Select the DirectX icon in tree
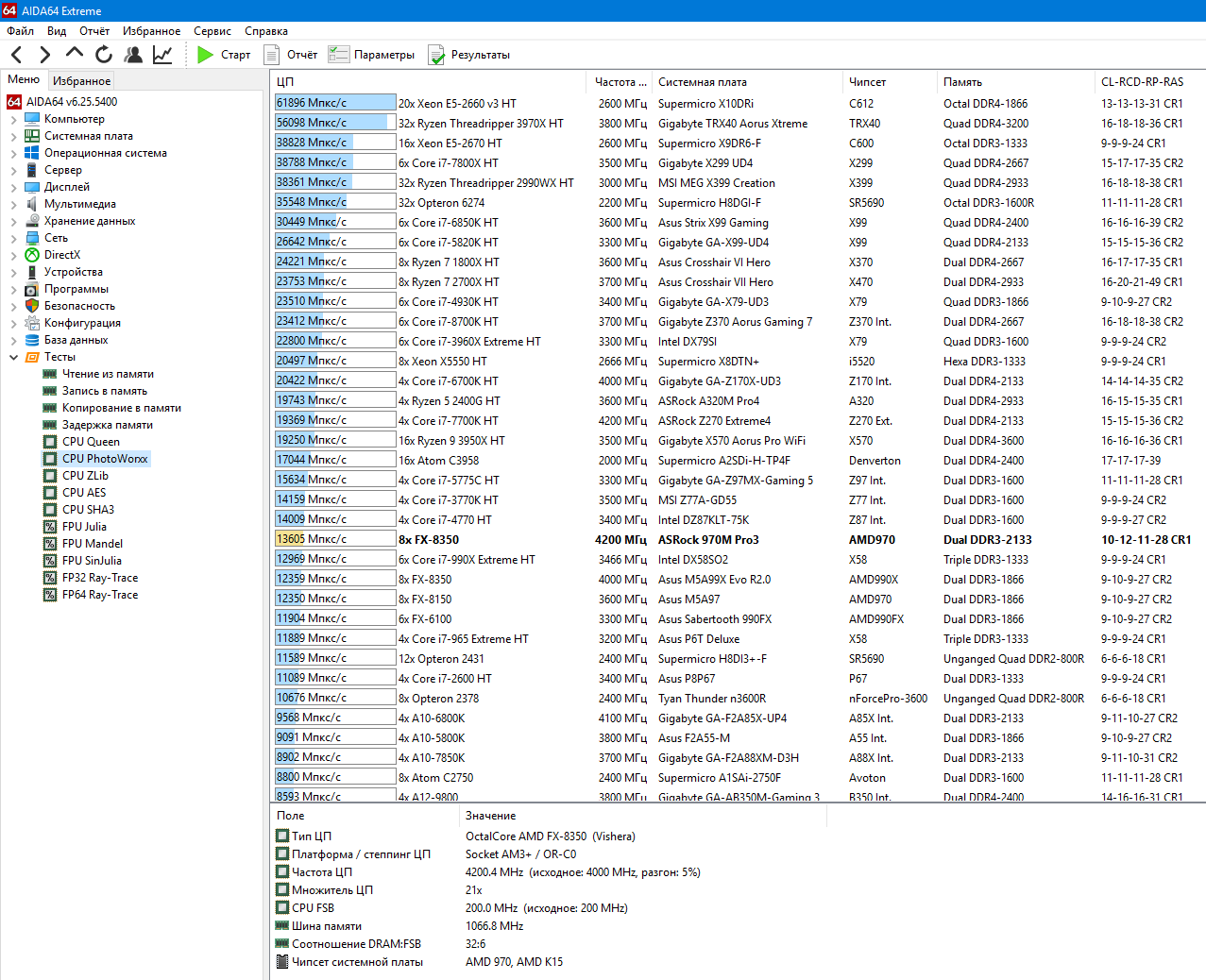The image size is (1206, 980). [32, 255]
